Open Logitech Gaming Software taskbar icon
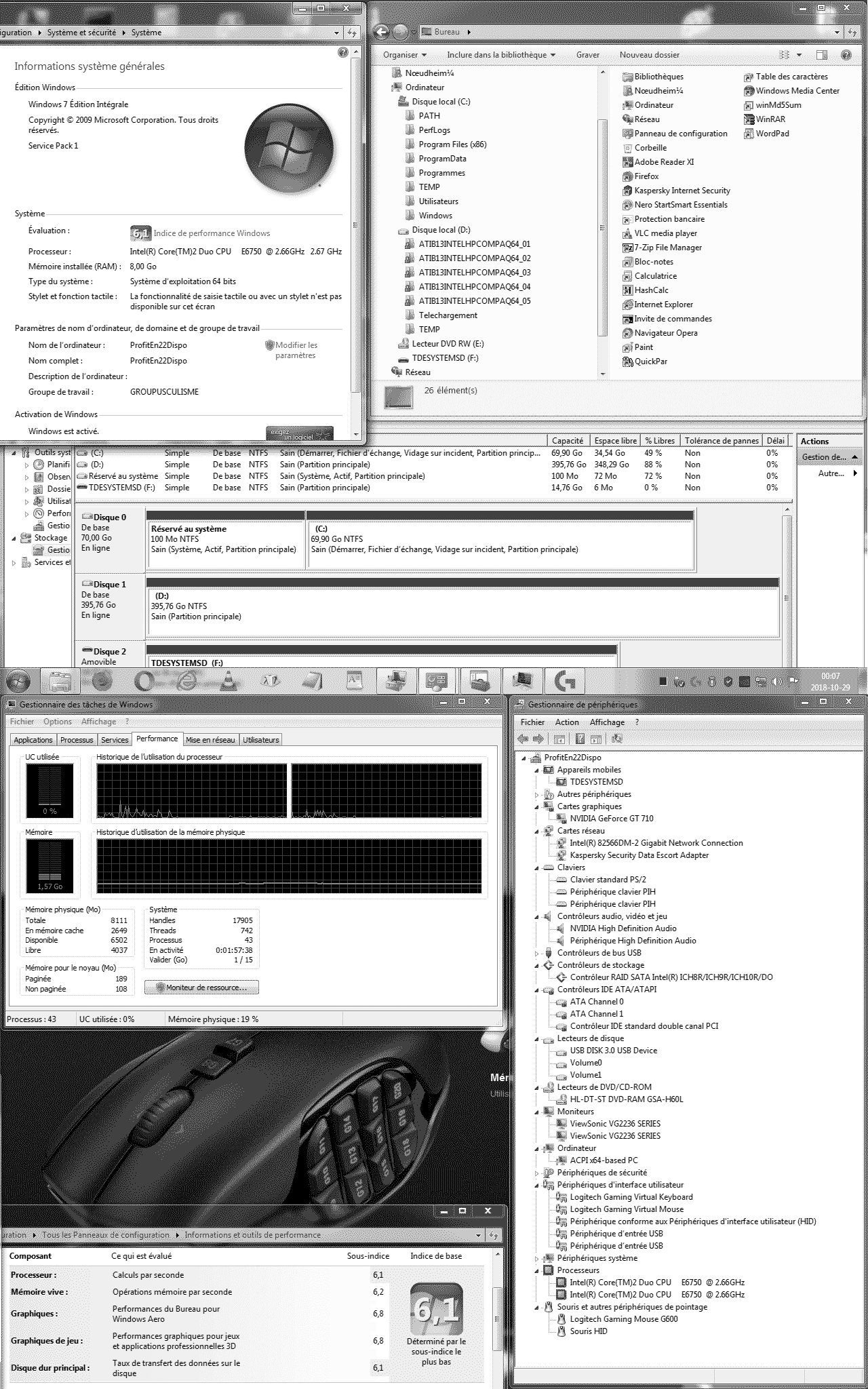The height and width of the screenshot is (1389, 868). [564, 680]
